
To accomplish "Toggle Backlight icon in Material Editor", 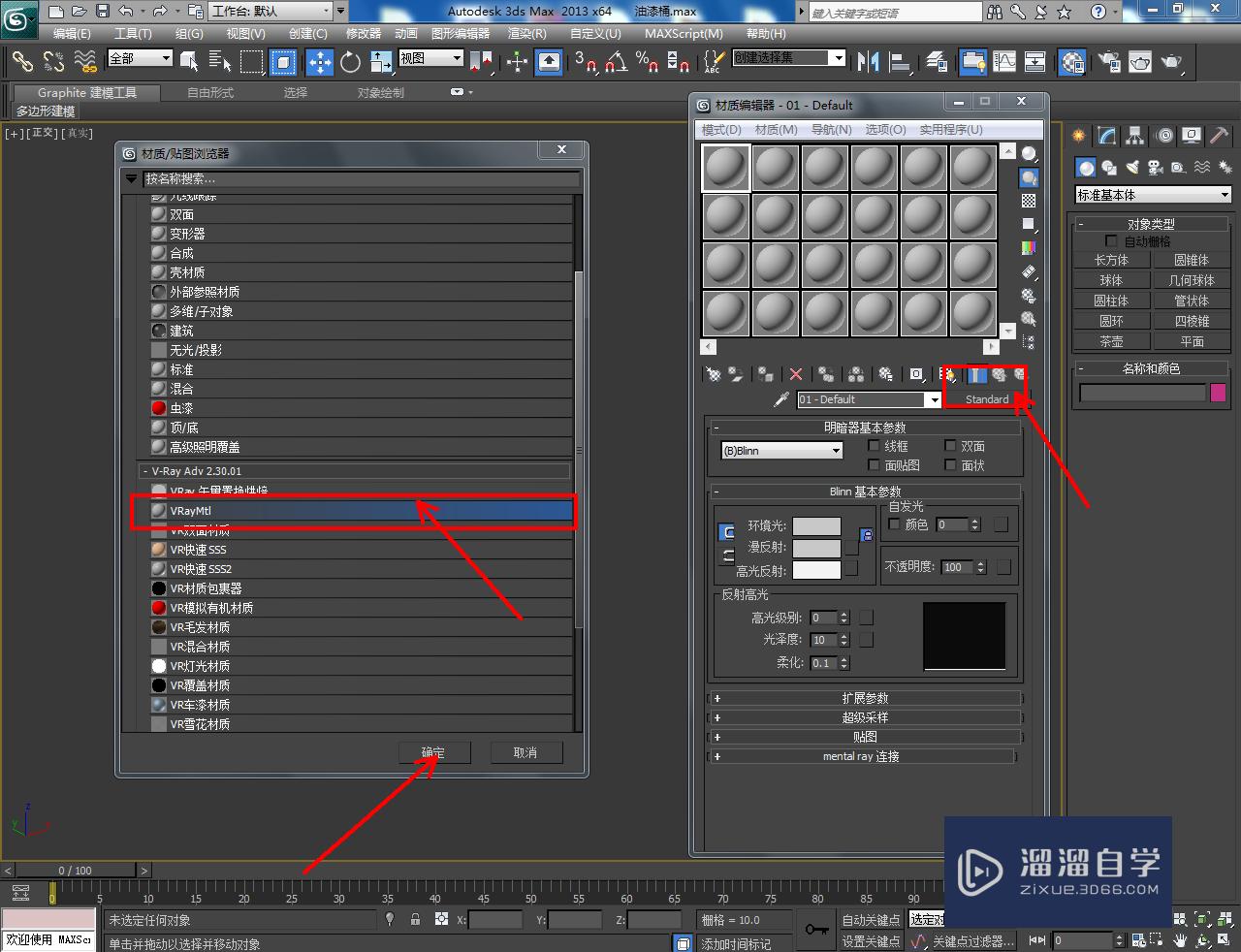I will 1029,177.
